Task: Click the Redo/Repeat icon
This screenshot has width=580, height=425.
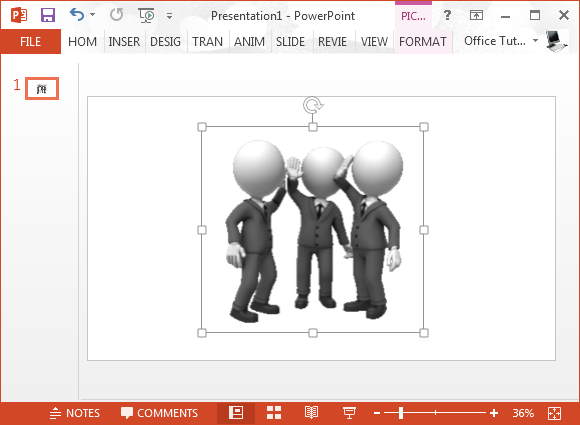Action: pyautogui.click(x=116, y=15)
